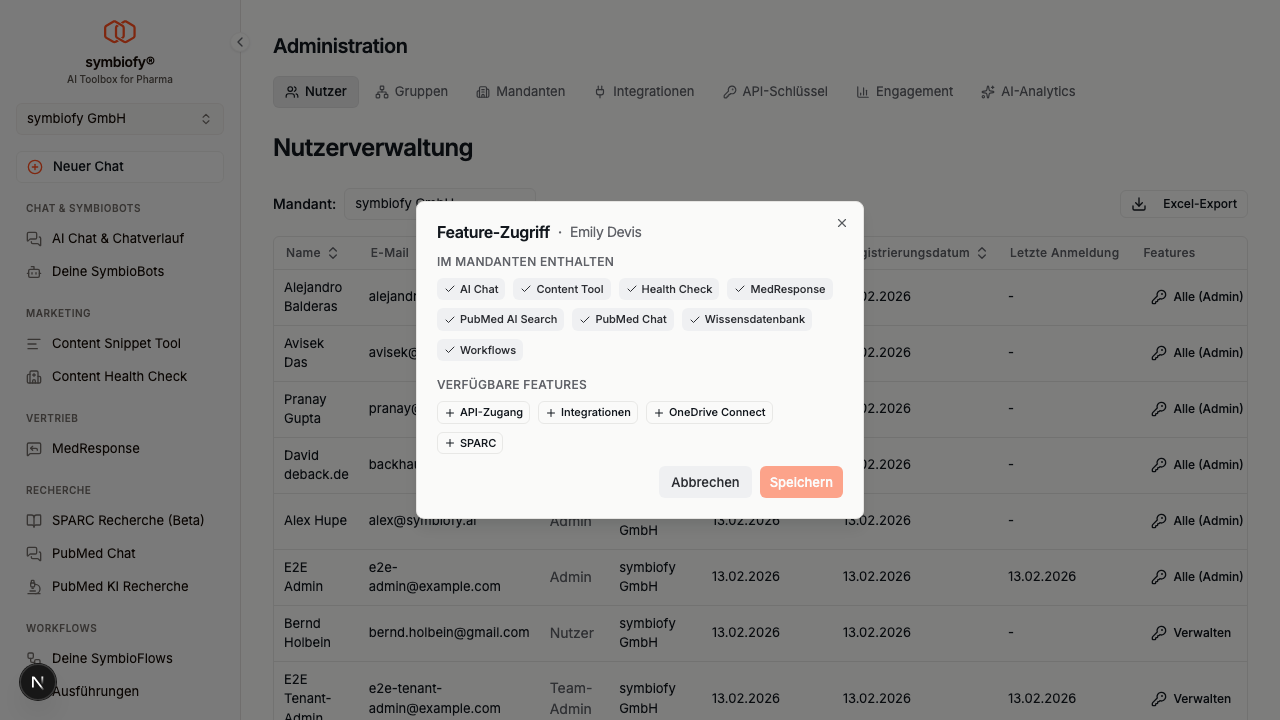
Task: Collapse the sidebar with the chevron
Action: pos(239,42)
